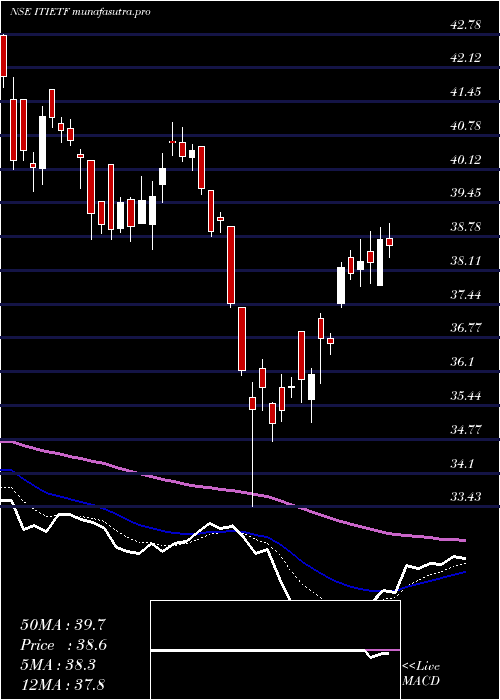Image resolution: width=500 pixels, height=700 pixels.
Task: Click the 36.77 price axis label
Action: (x=466, y=328)
